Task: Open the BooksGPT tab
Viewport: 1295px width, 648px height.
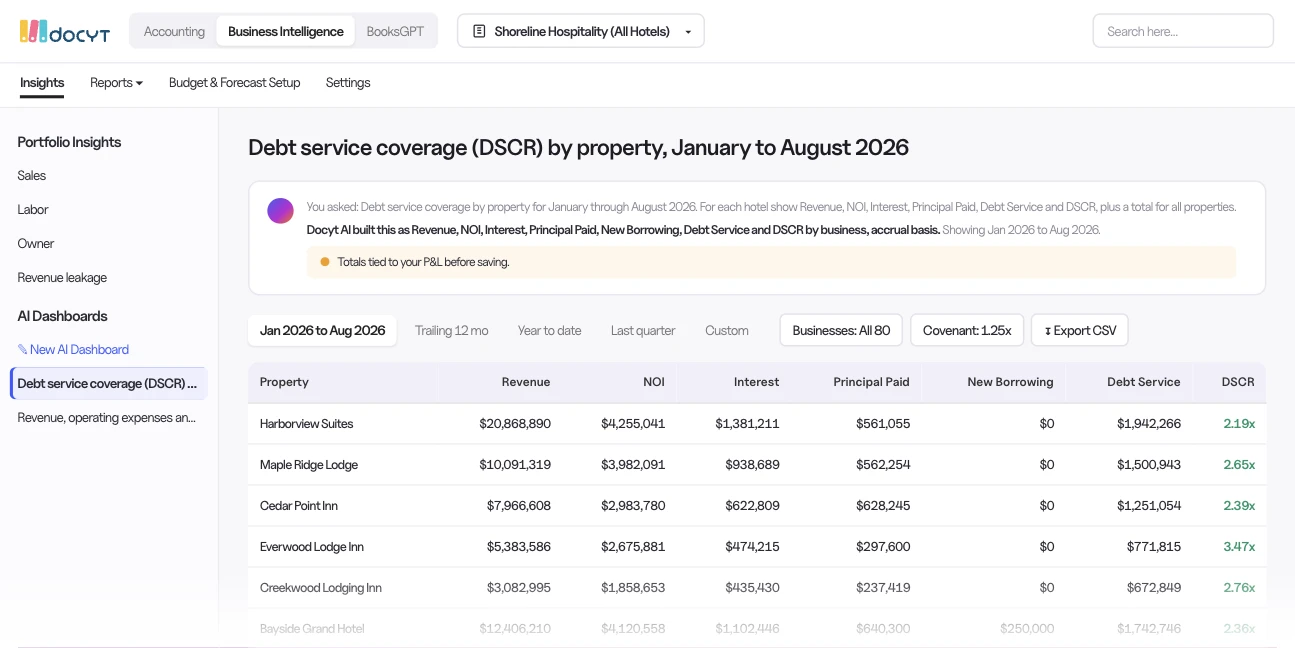Action: click(x=395, y=31)
